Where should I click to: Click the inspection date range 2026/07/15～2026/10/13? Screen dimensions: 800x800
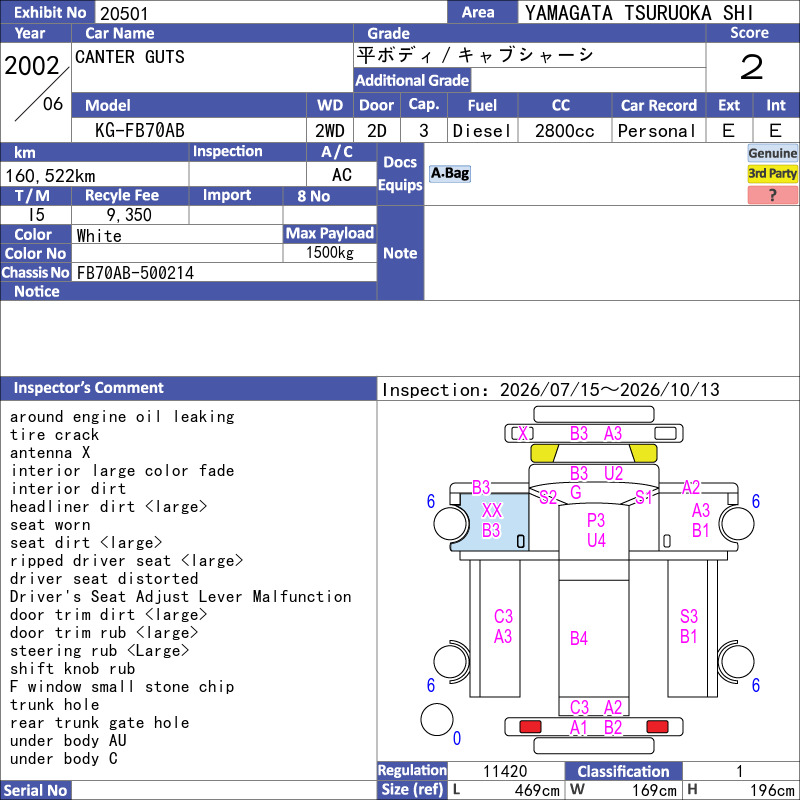pos(609,390)
